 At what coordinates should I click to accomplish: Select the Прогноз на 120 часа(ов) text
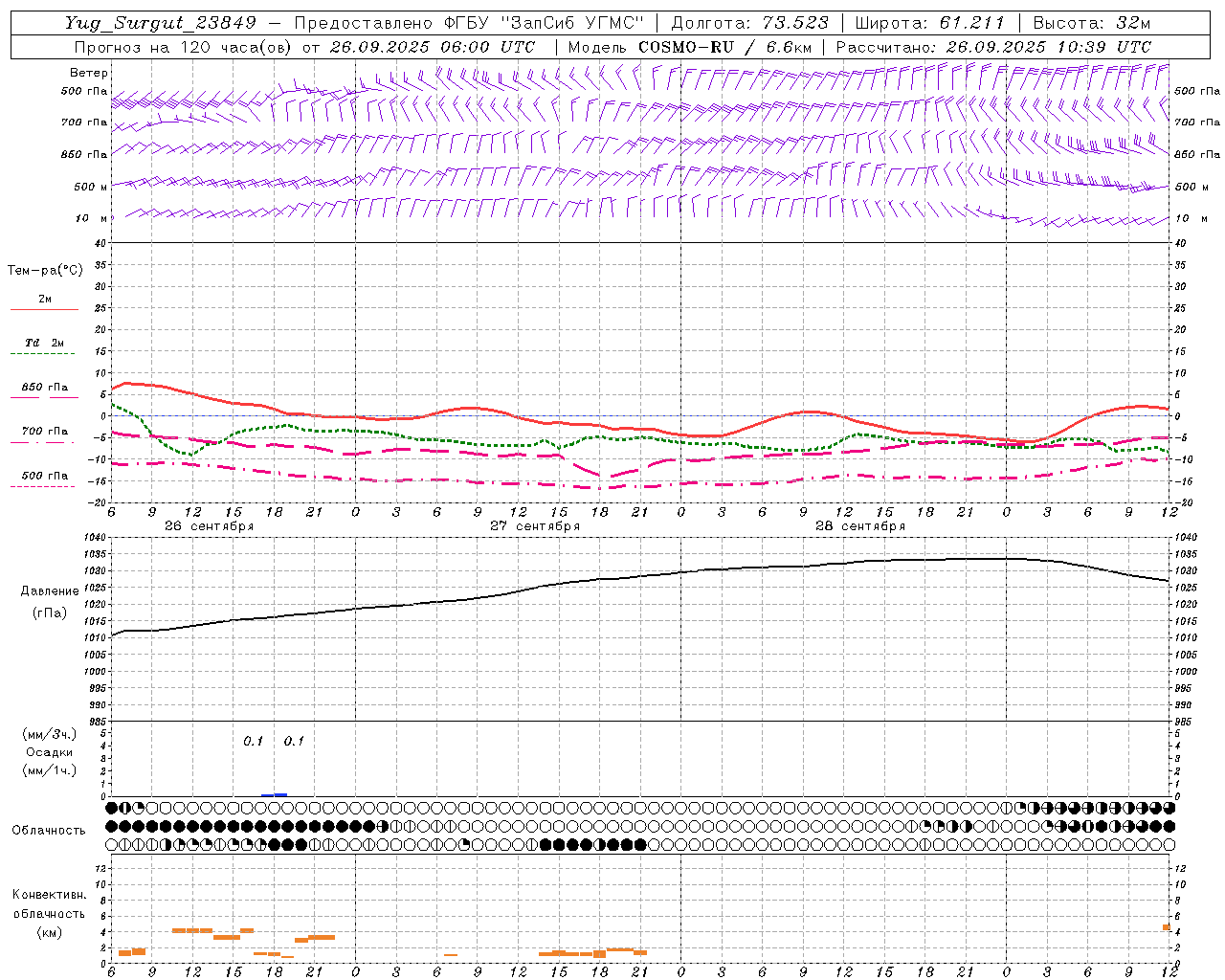[184, 47]
